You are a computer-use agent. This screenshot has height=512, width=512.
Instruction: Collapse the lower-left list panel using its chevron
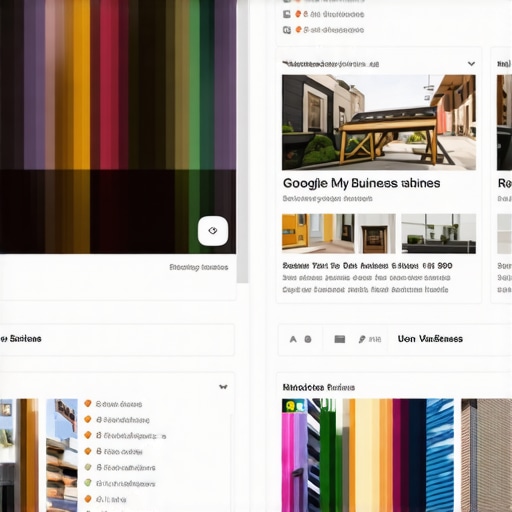tap(223, 387)
